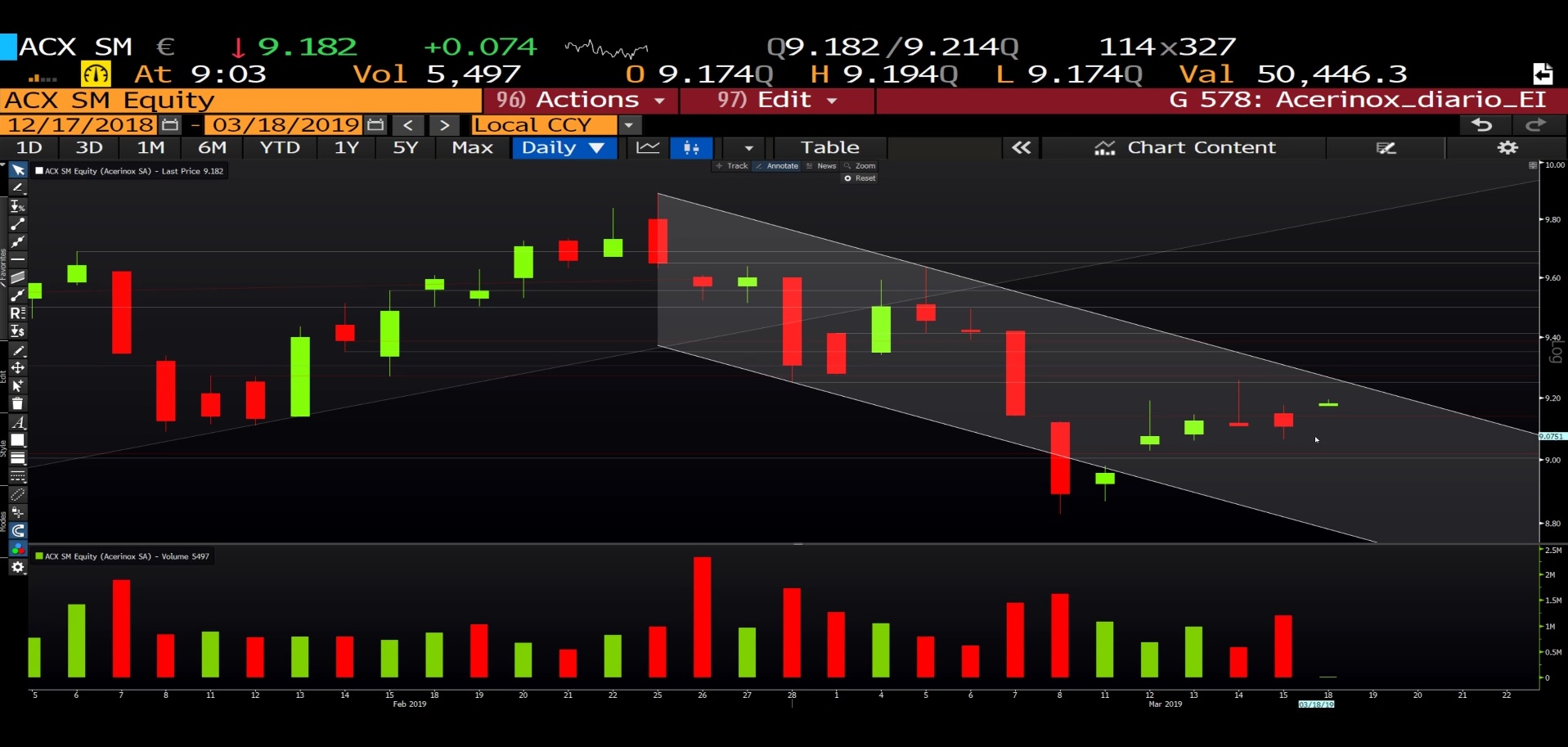Image resolution: width=1568 pixels, height=747 pixels.
Task: Select the move annotation tool
Action: pyautogui.click(x=17, y=368)
